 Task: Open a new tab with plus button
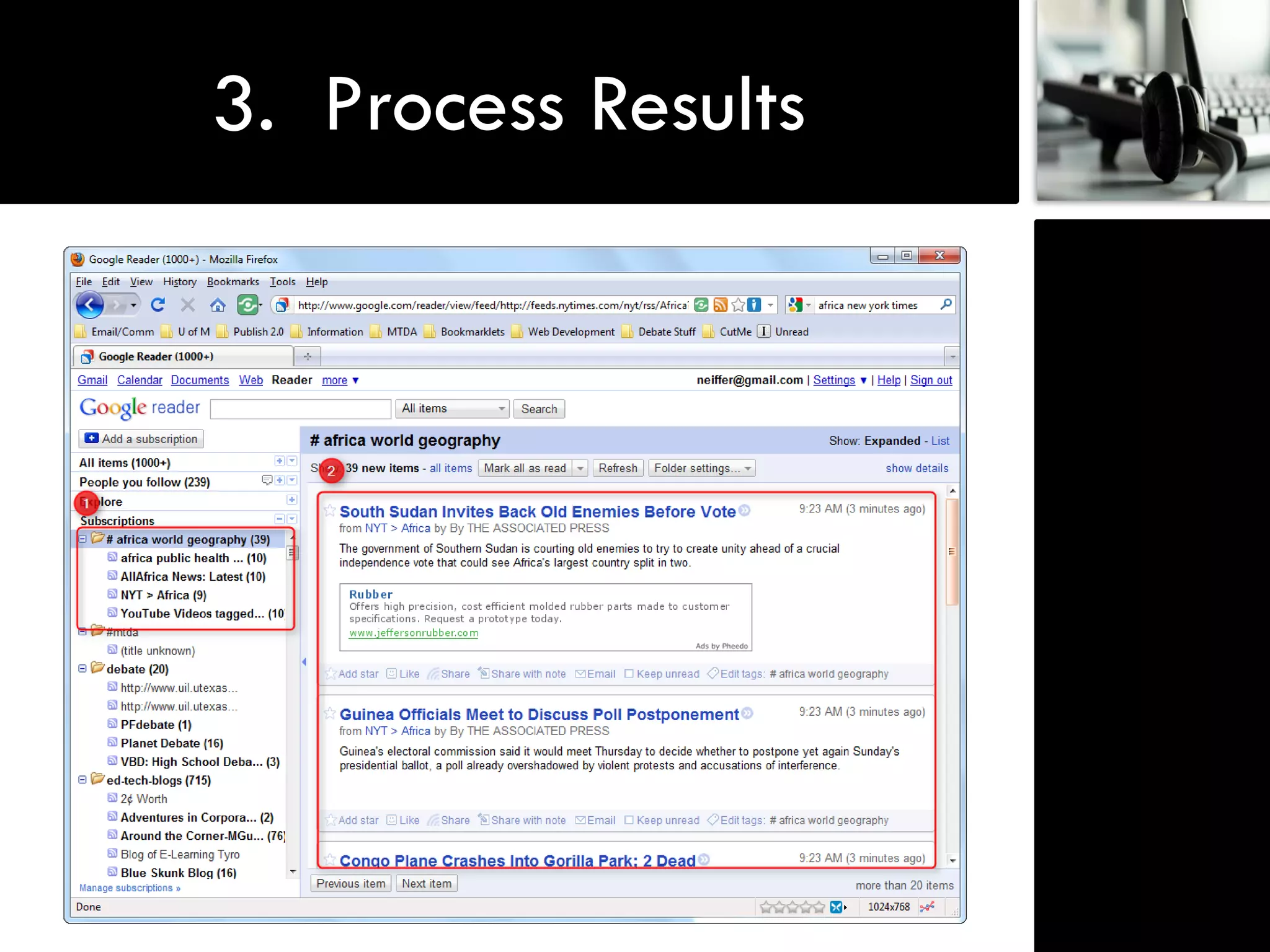(308, 356)
